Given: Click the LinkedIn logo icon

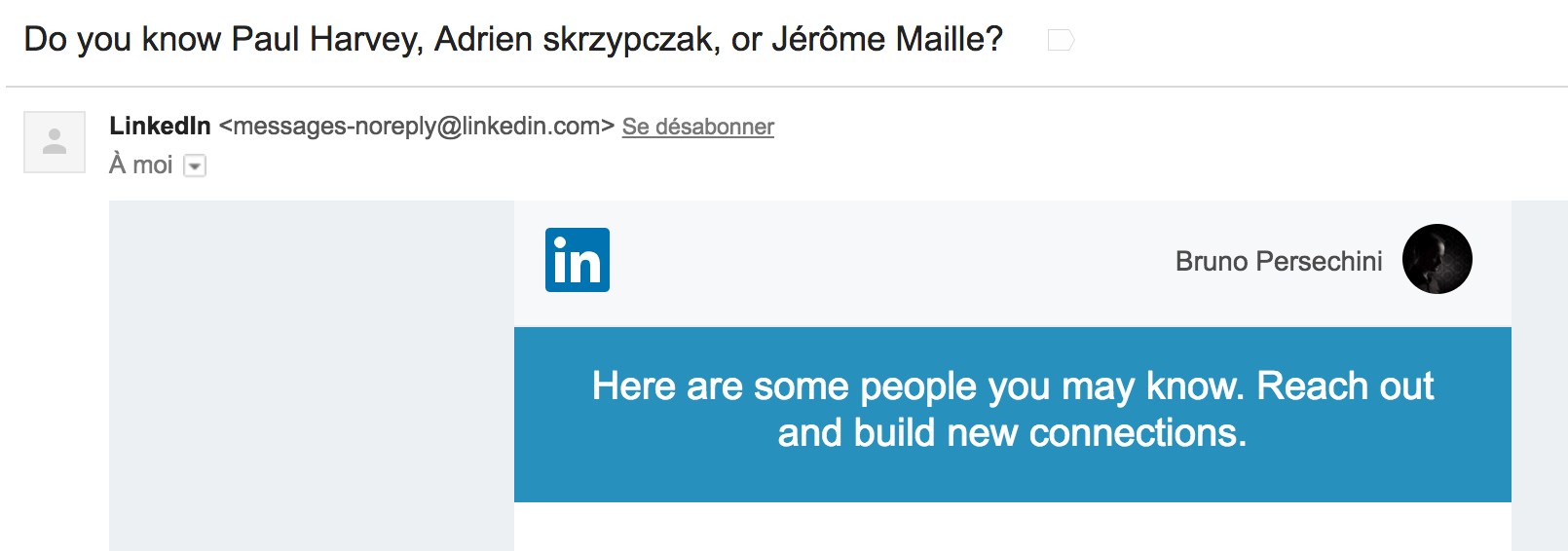Looking at the screenshot, I should pos(578,260).
